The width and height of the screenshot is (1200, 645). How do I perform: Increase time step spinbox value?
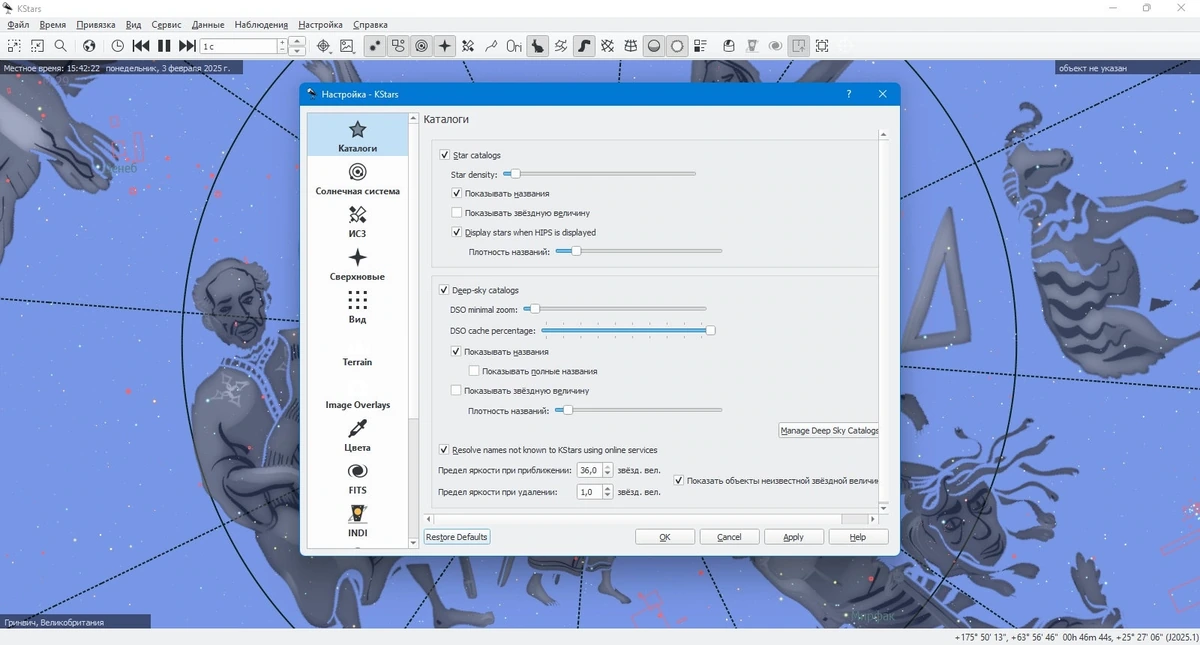(283, 41)
